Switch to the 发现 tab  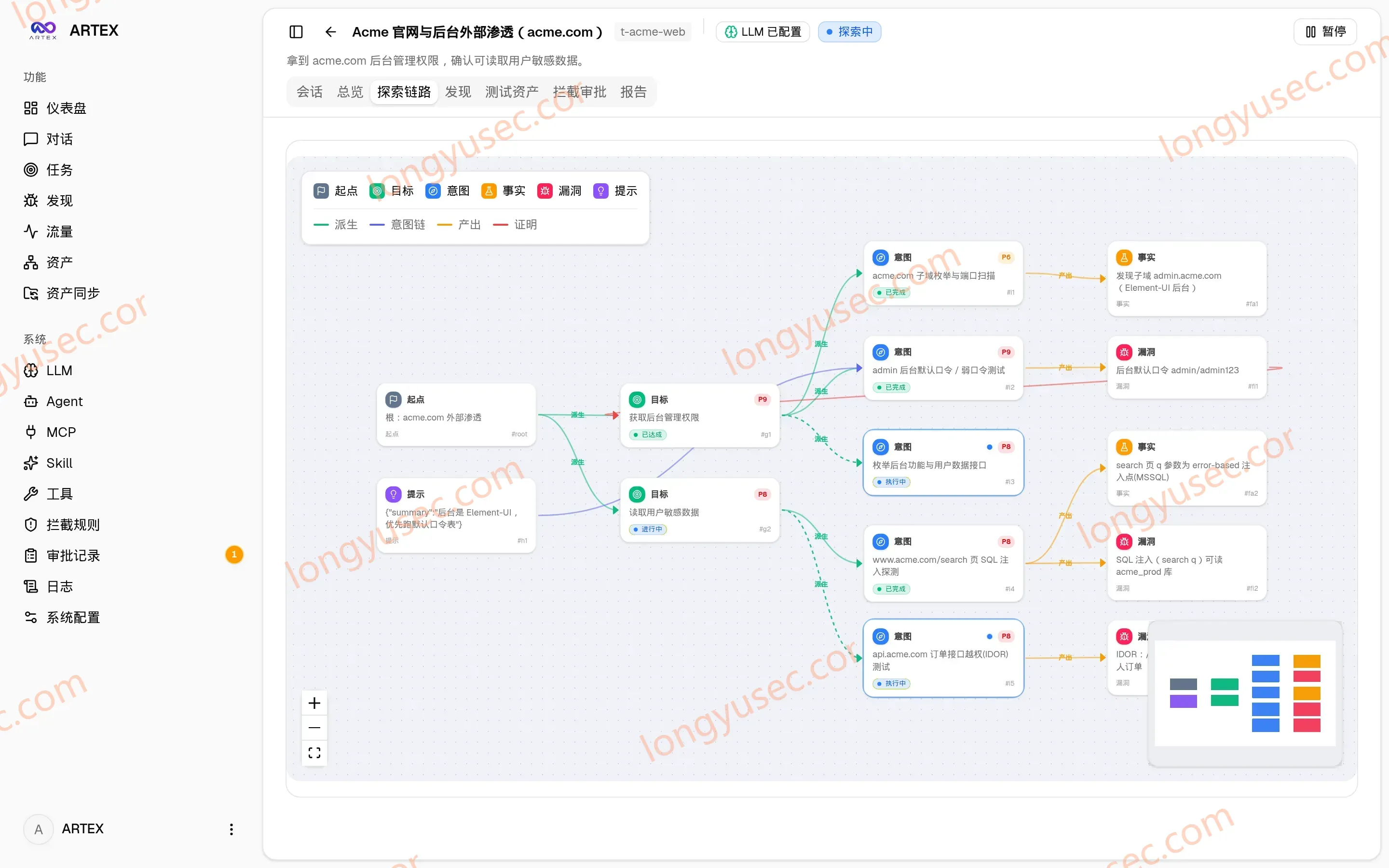point(458,92)
